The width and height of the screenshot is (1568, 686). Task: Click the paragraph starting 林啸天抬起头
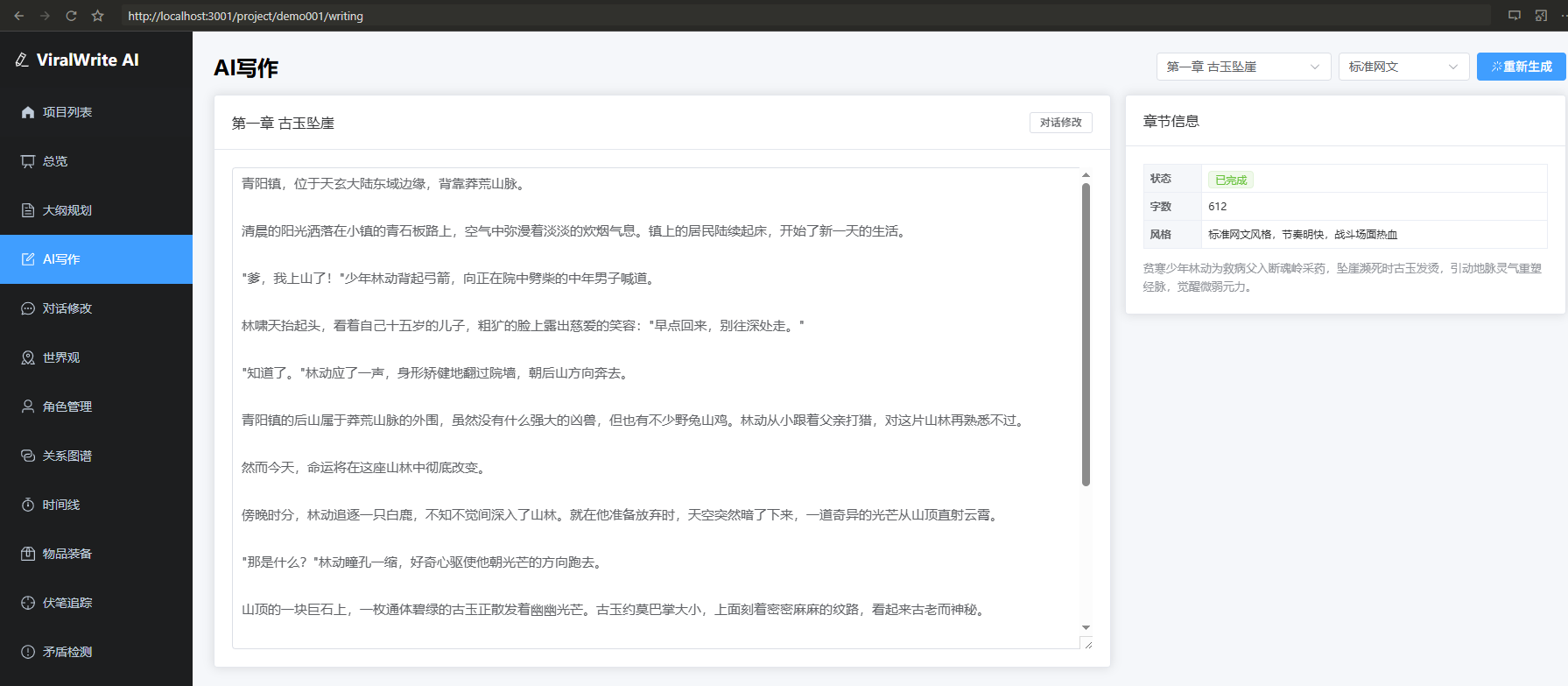point(523,326)
